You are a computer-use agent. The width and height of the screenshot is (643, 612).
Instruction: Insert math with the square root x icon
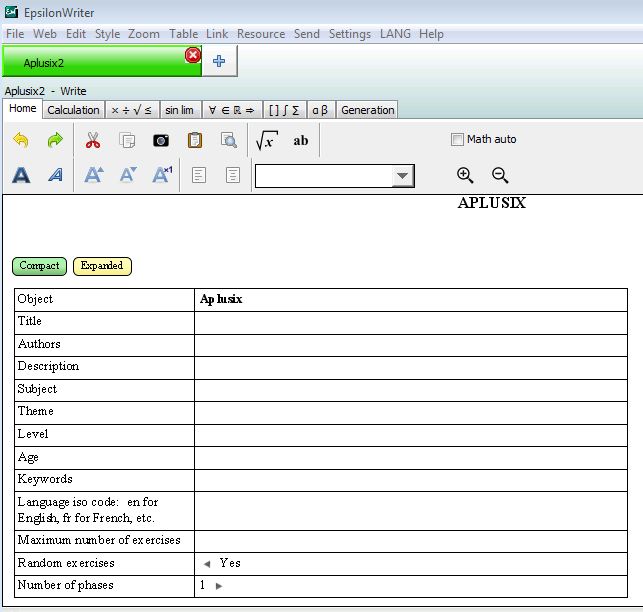(x=267, y=140)
